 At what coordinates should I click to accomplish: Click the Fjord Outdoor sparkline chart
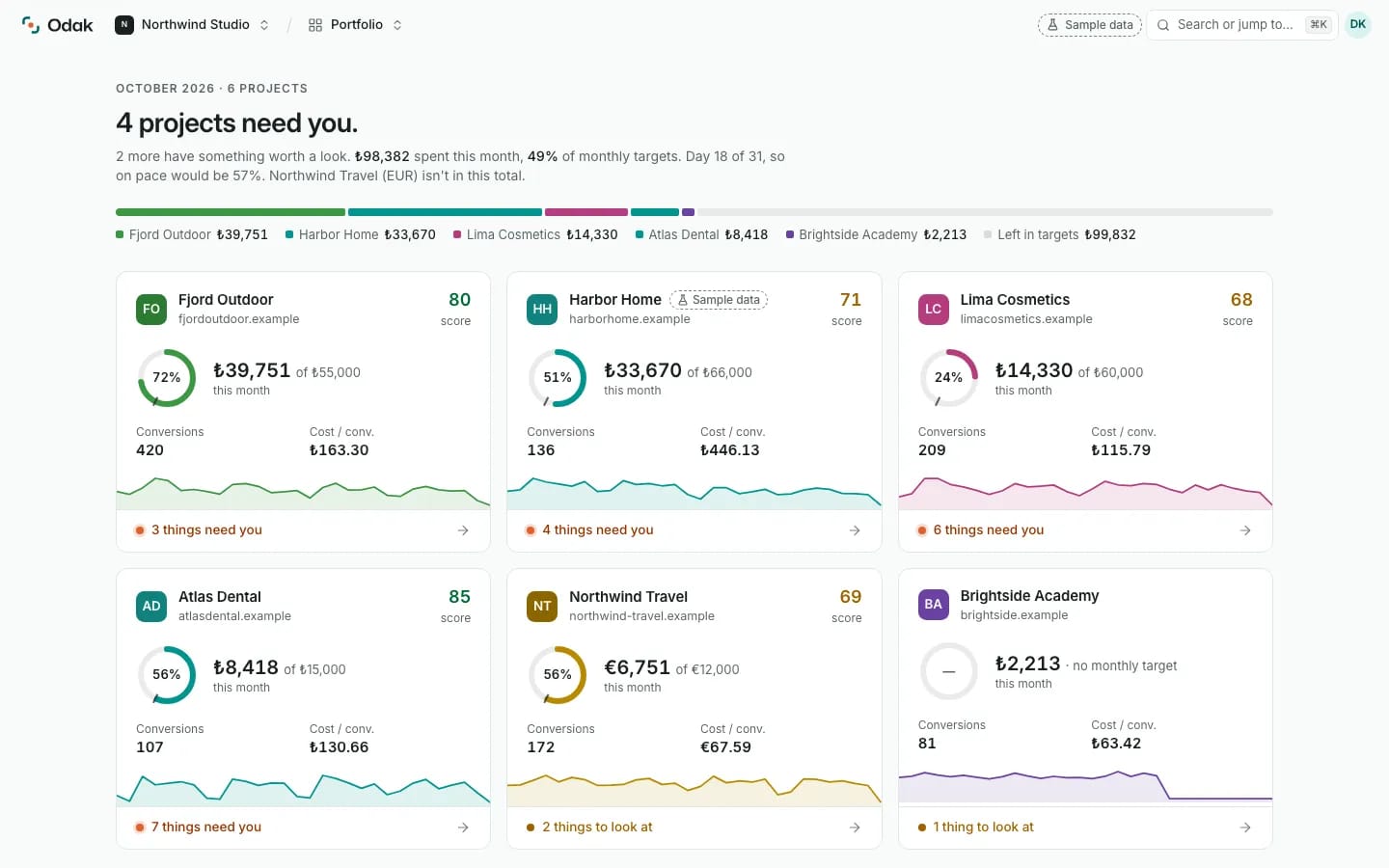click(303, 493)
